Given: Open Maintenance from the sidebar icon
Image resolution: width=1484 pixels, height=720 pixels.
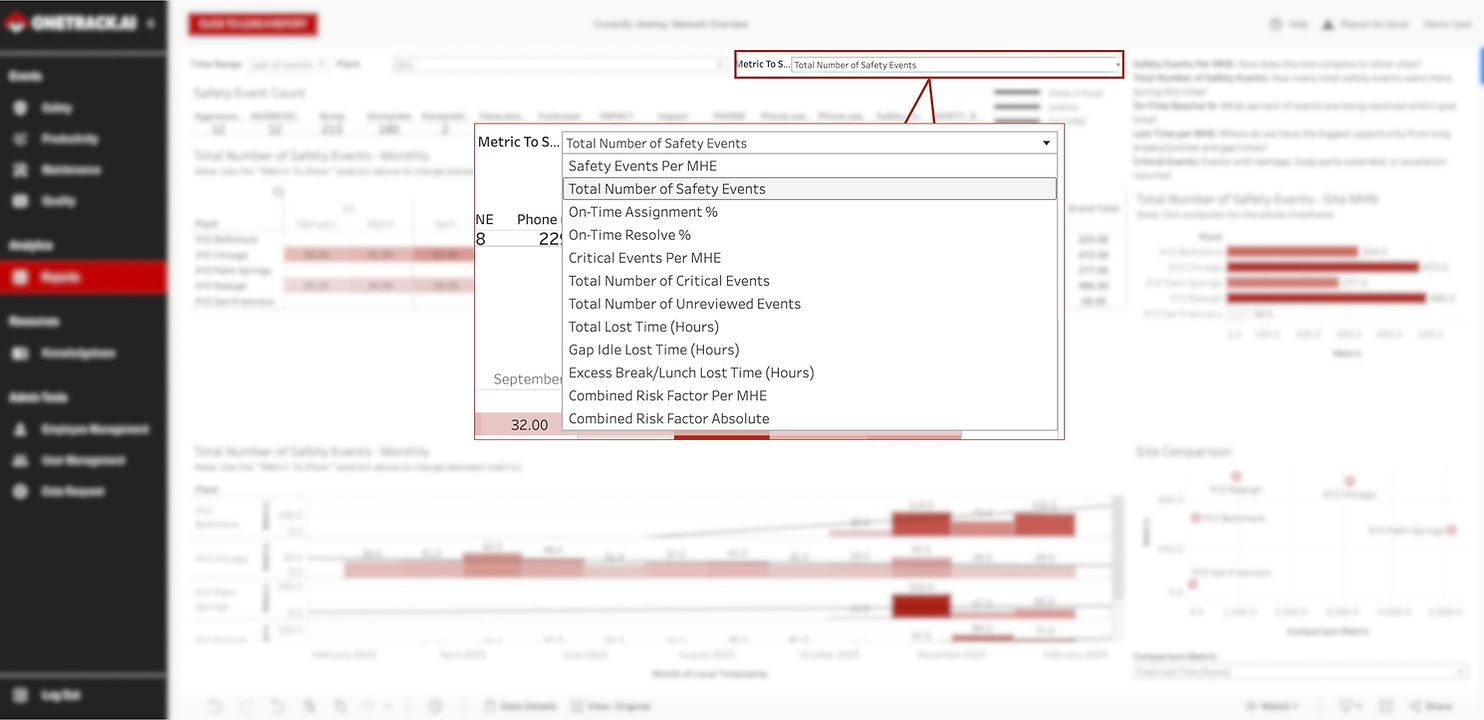Looking at the screenshot, I should pyautogui.click(x=20, y=170).
